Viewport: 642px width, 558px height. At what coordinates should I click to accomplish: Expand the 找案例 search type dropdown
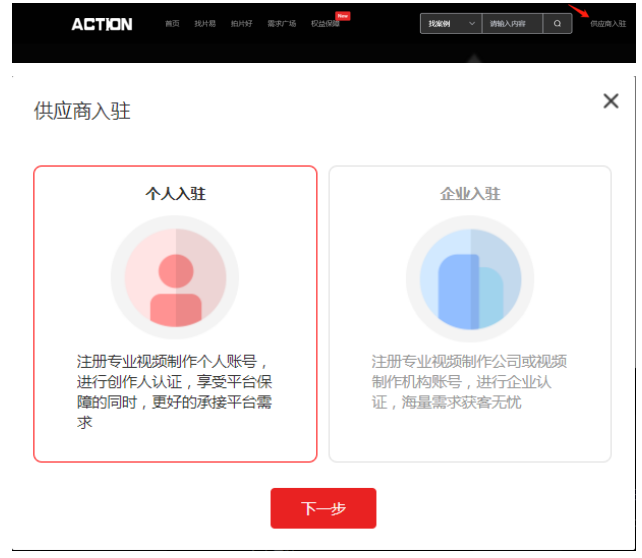tap(451, 24)
